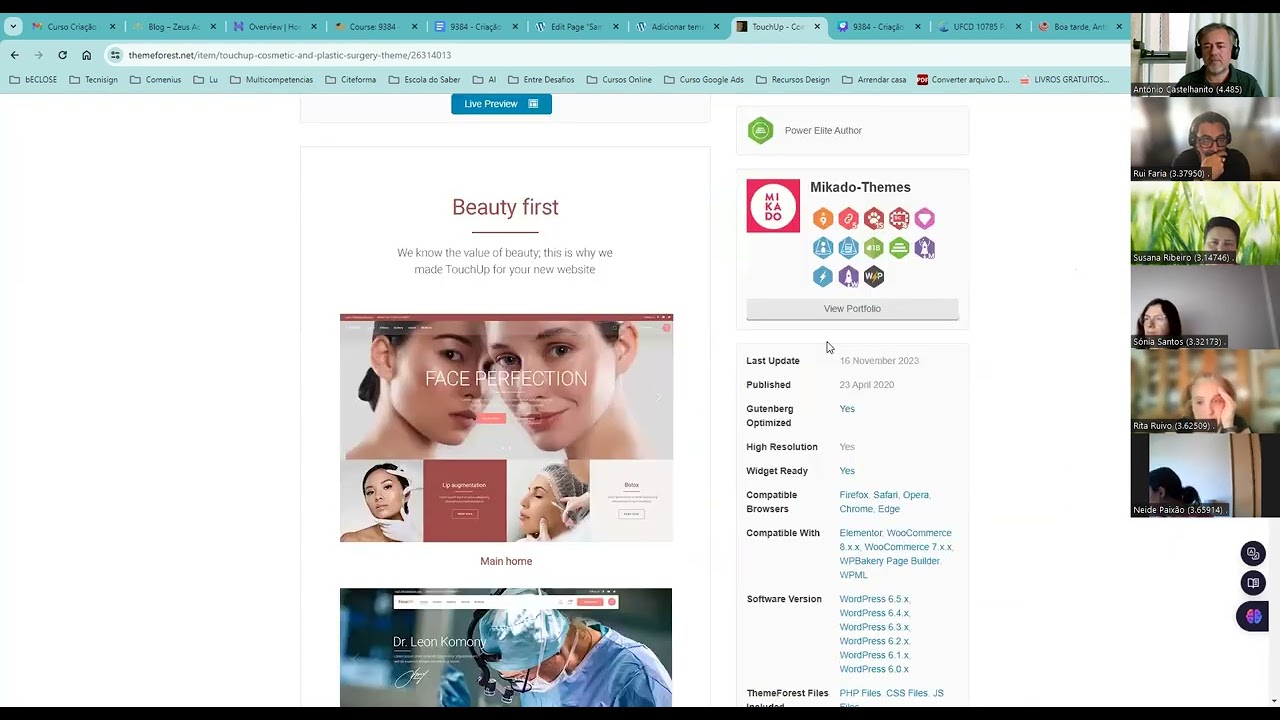The image size is (1280, 720).
Task: Click the red SC stamp badge
Action: pyautogui.click(x=899, y=219)
